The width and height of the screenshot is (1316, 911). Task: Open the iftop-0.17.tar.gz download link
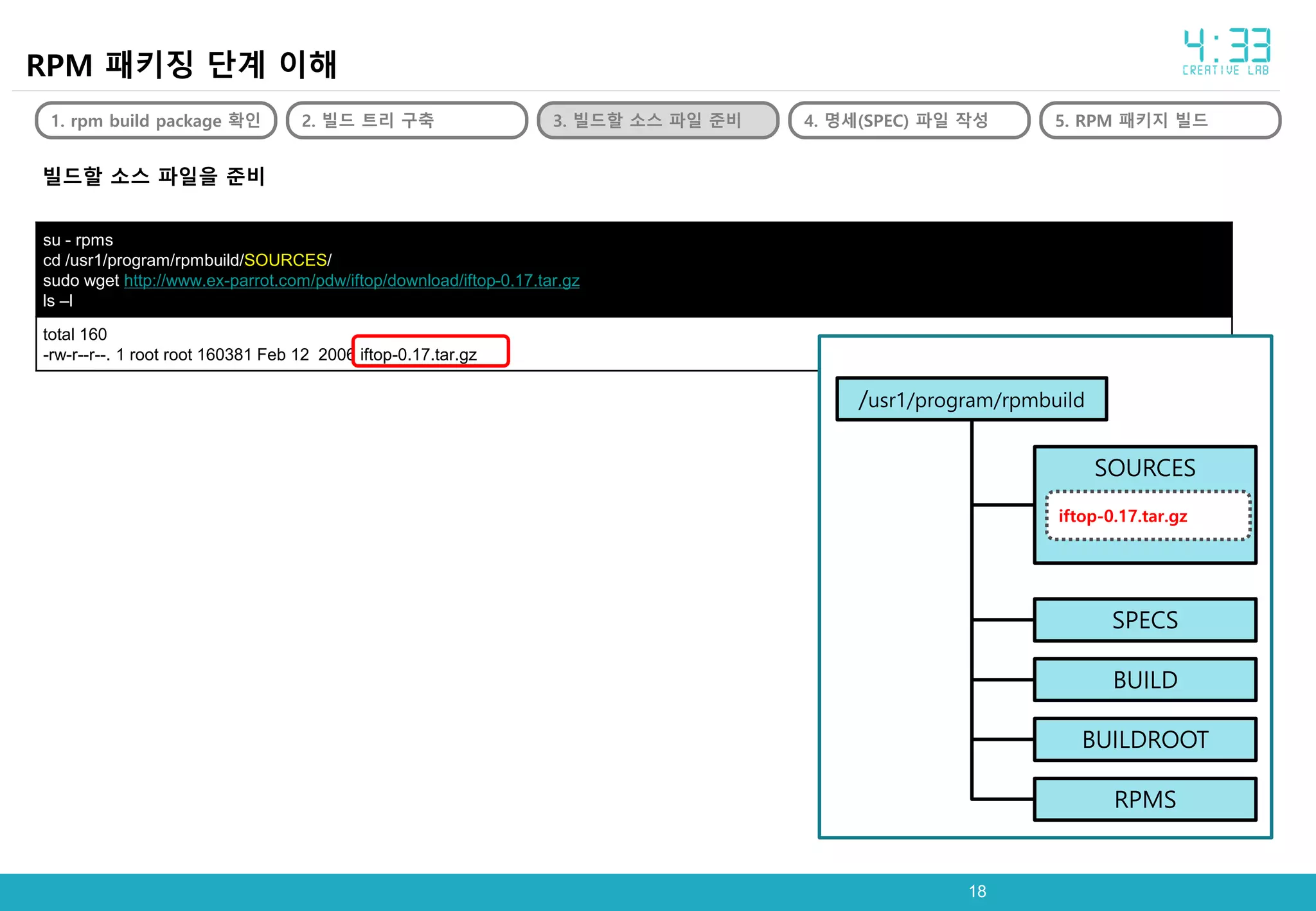coord(351,281)
